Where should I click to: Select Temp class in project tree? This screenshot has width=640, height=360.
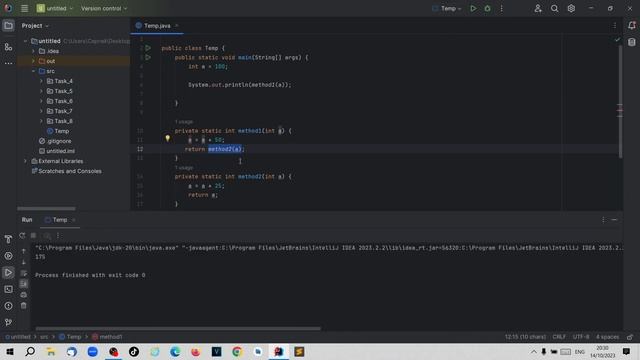[58, 131]
